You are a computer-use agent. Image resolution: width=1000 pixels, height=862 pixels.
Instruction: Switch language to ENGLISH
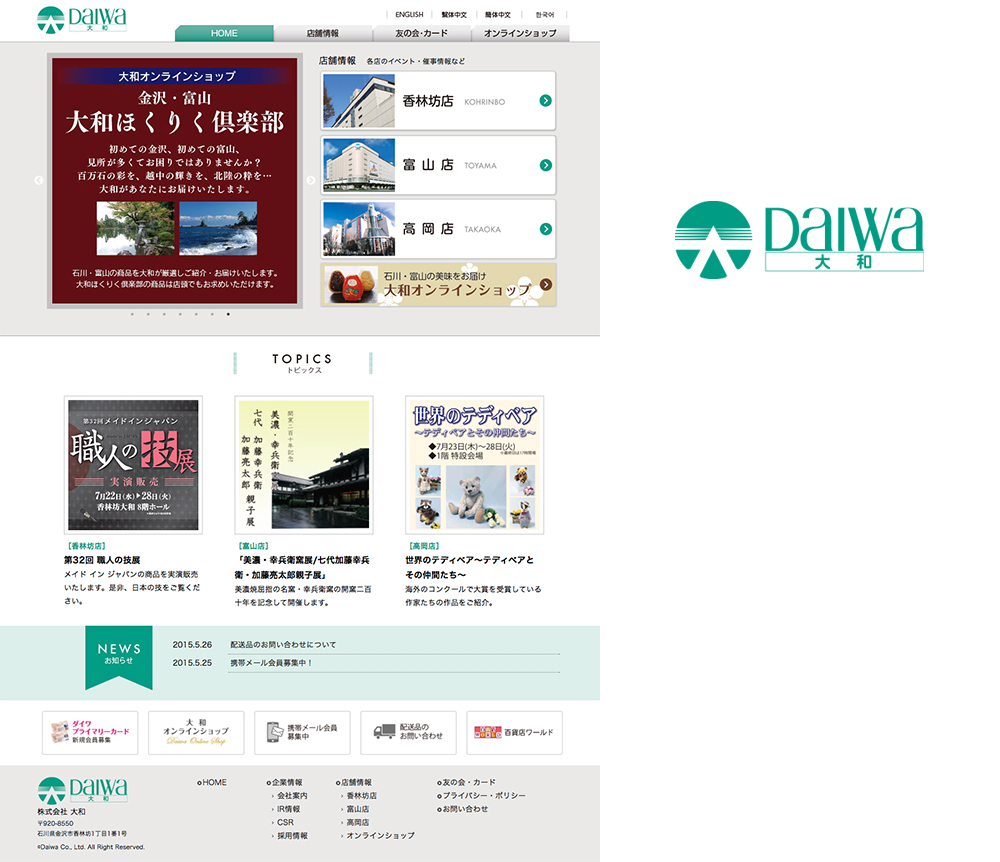point(409,14)
